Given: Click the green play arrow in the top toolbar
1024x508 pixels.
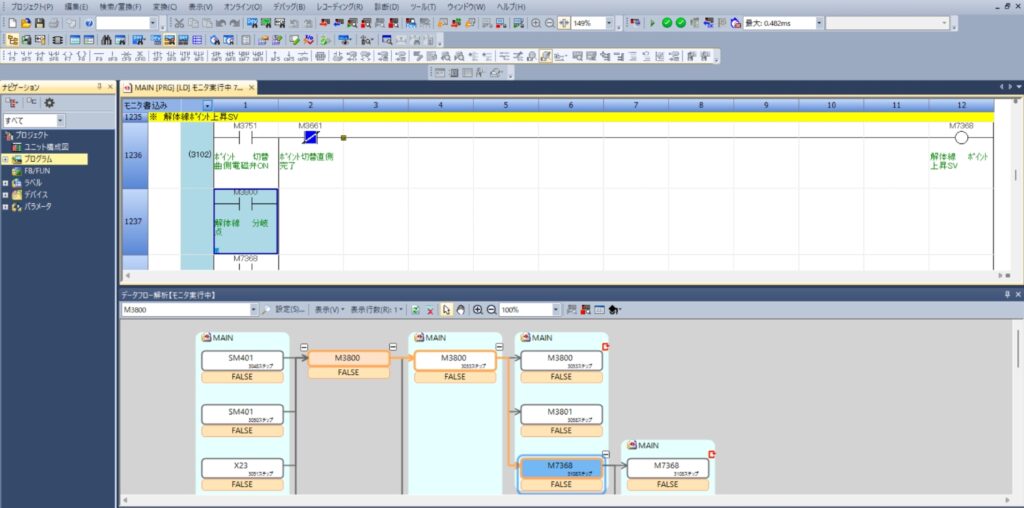Looking at the screenshot, I should (653, 22).
